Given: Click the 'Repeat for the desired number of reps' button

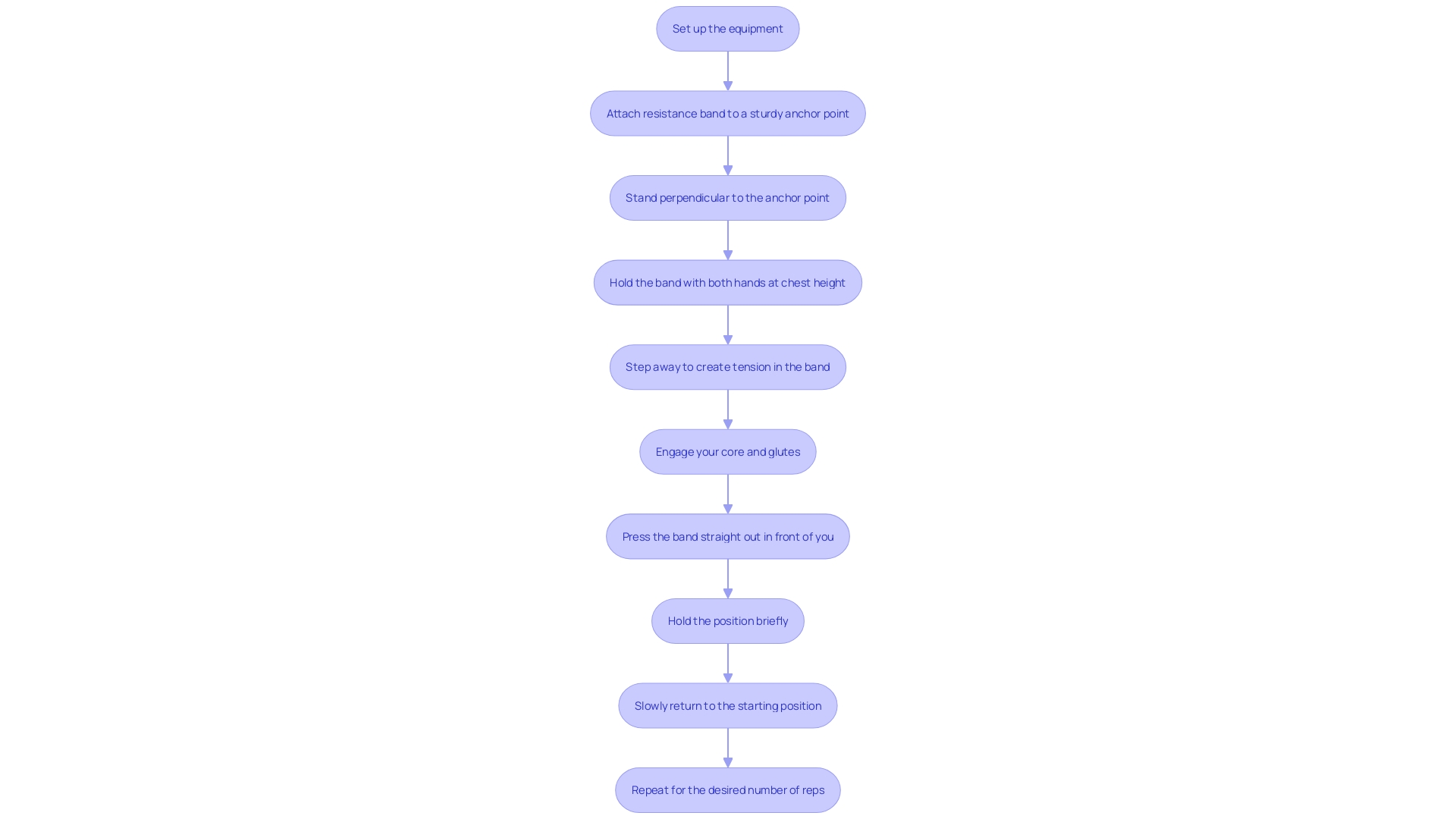Looking at the screenshot, I should tap(728, 790).
